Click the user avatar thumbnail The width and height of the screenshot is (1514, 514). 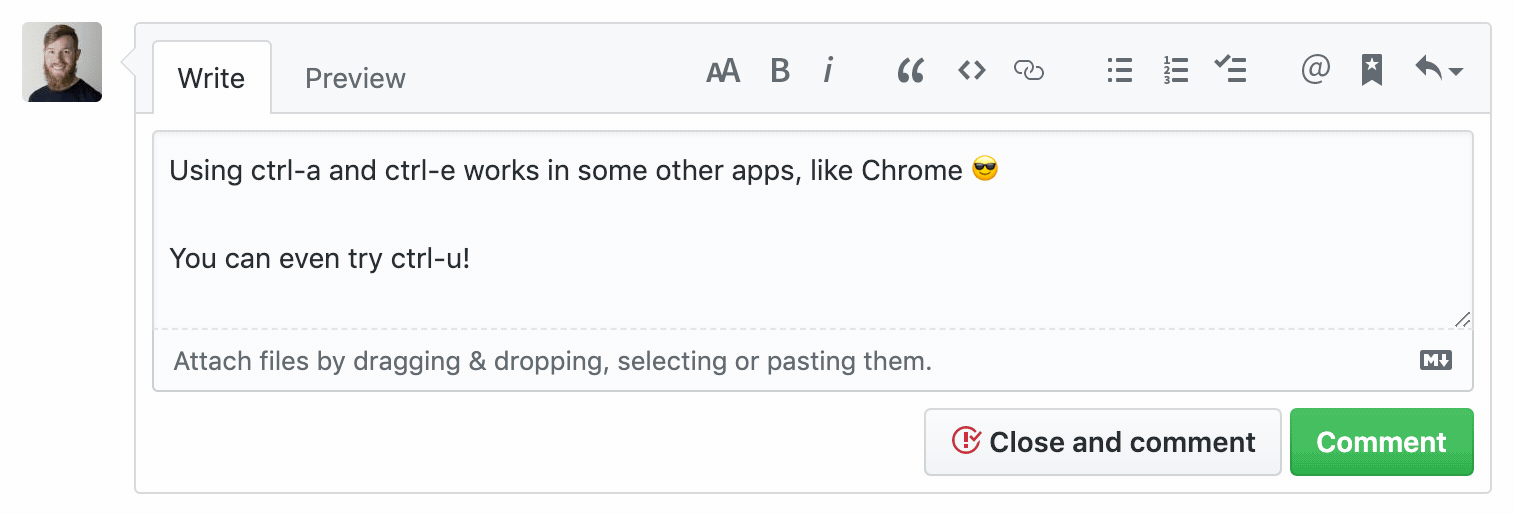[x=62, y=62]
